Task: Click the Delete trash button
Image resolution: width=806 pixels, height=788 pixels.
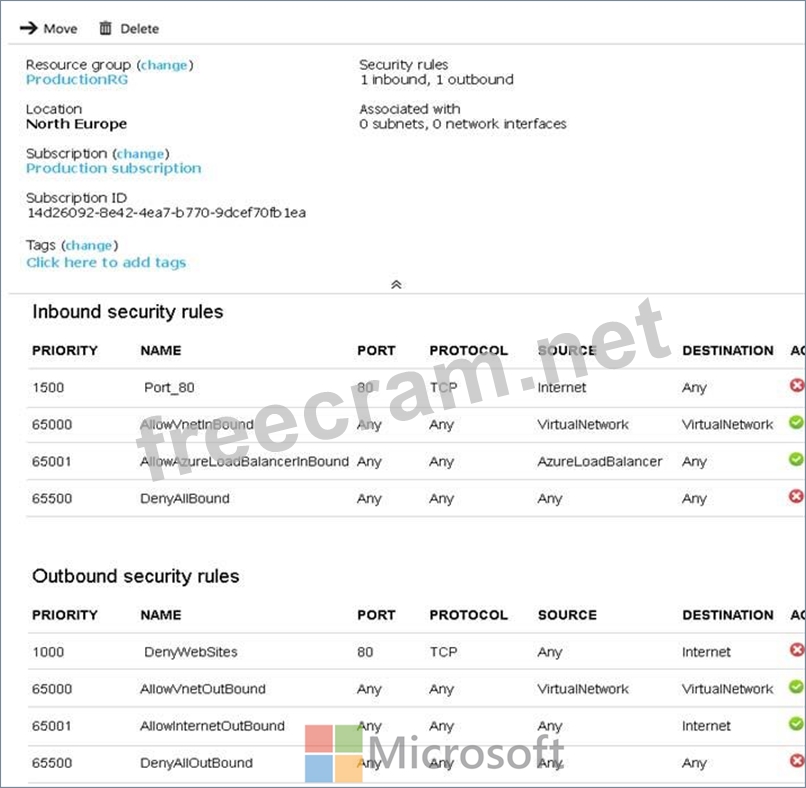Action: [x=129, y=28]
